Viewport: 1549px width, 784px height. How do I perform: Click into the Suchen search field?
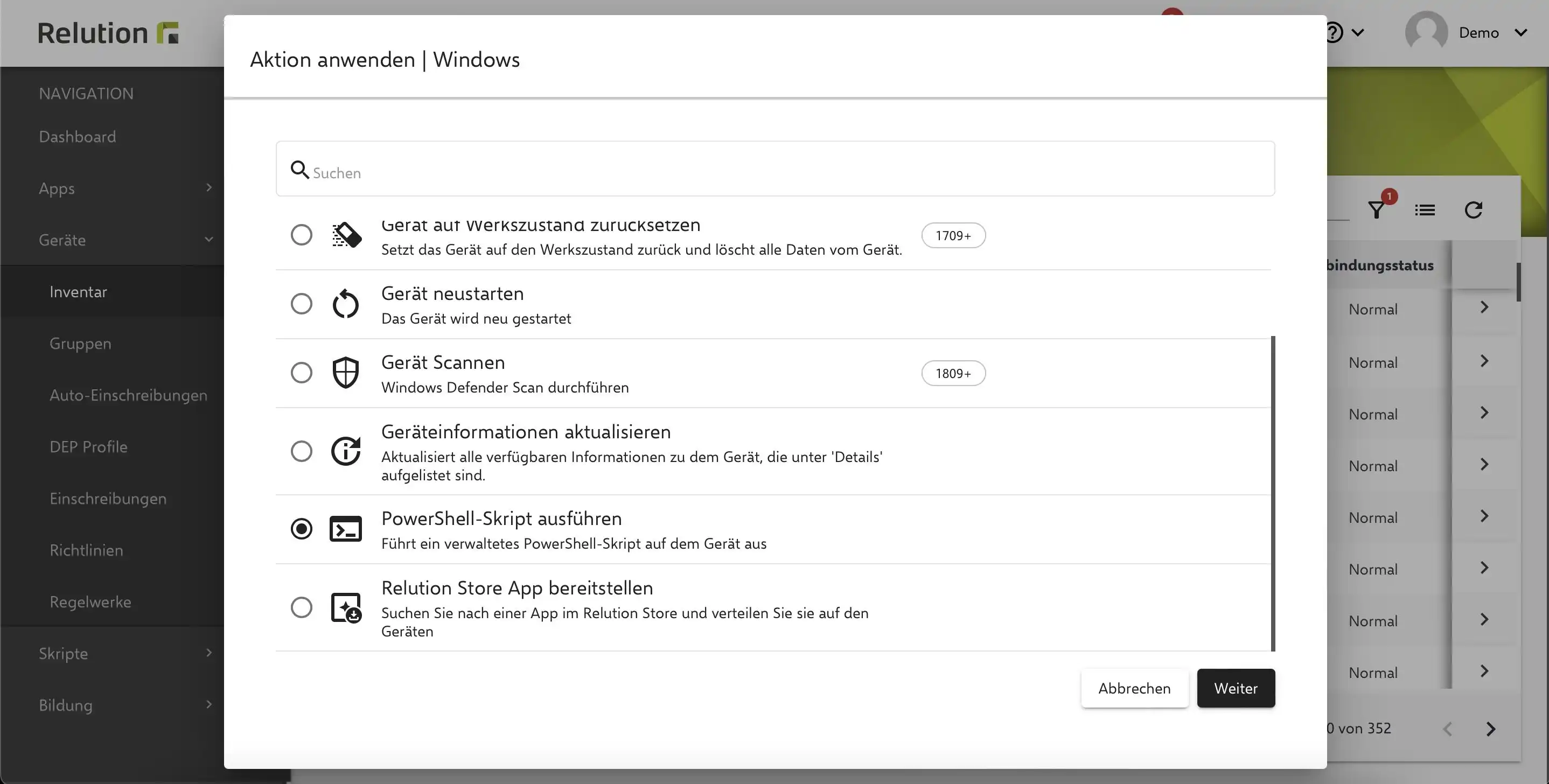click(x=775, y=169)
